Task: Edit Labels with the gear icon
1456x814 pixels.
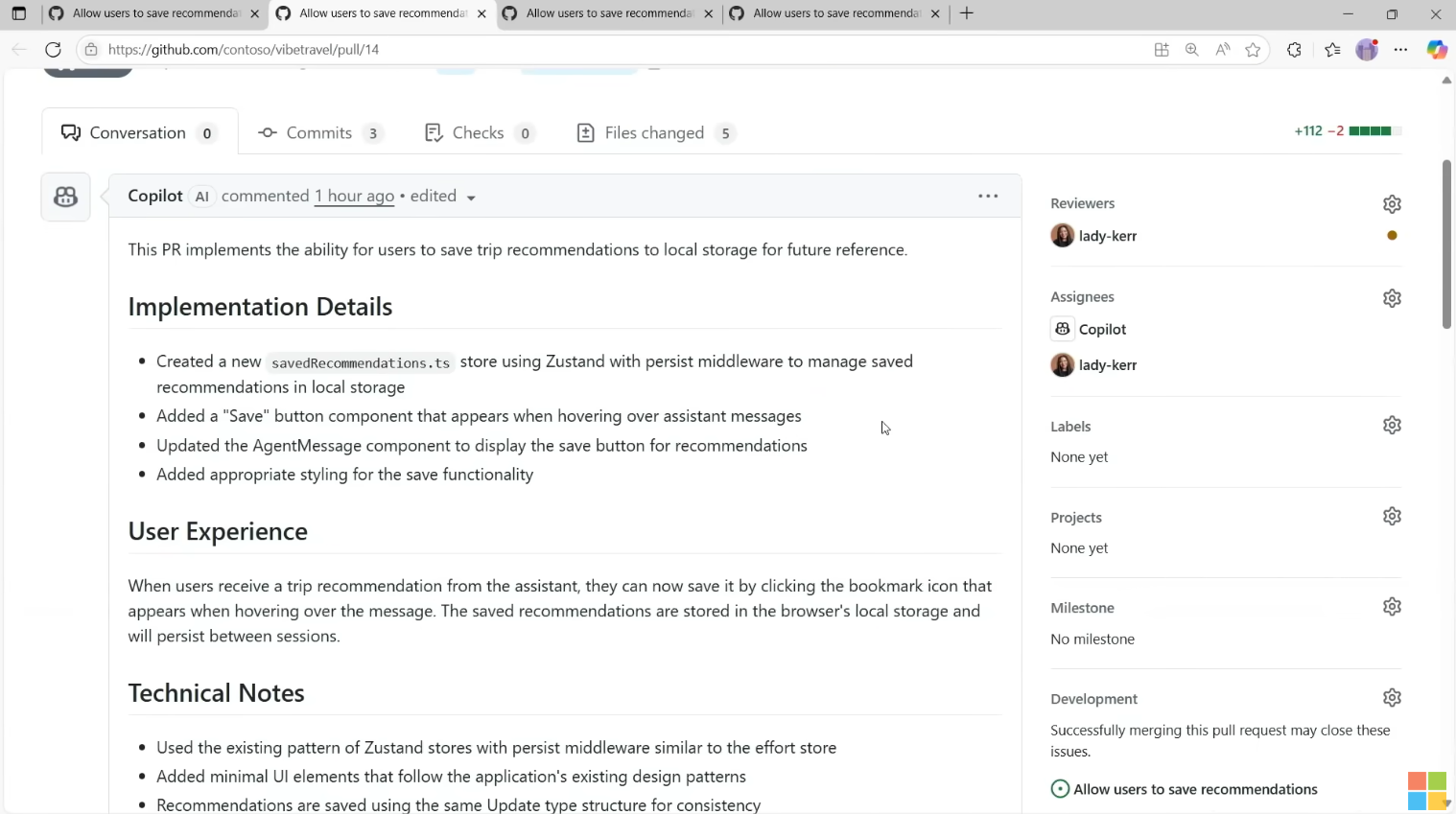Action: pyautogui.click(x=1392, y=425)
